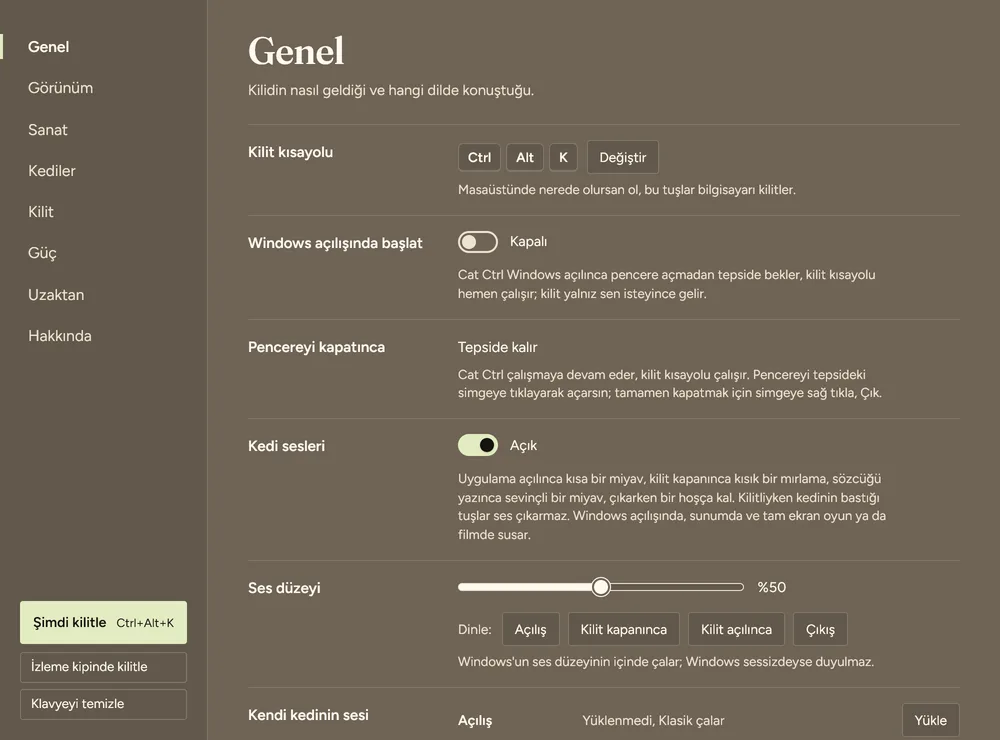Image resolution: width=1000 pixels, height=740 pixels.
Task: Play the Kilit kapanınca sound preview
Action: coord(624,630)
